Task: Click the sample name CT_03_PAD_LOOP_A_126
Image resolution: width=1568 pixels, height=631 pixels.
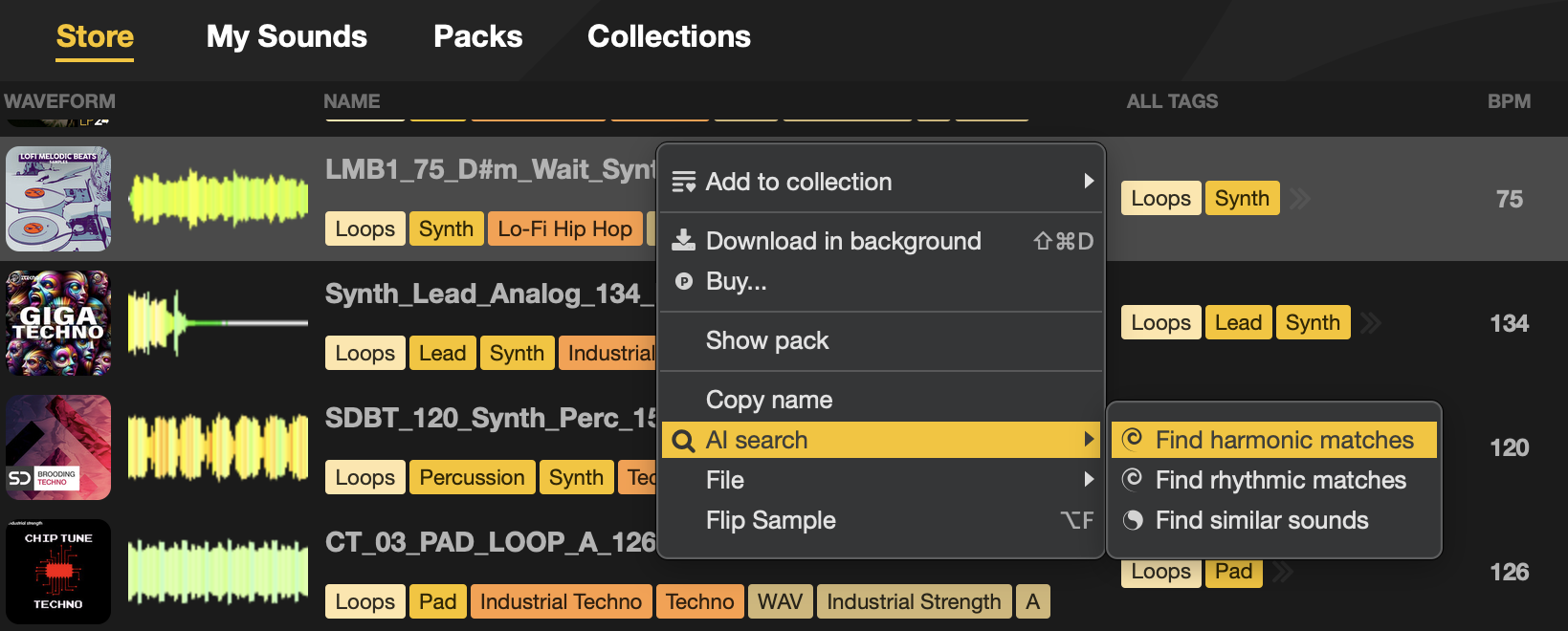Action: tap(491, 542)
